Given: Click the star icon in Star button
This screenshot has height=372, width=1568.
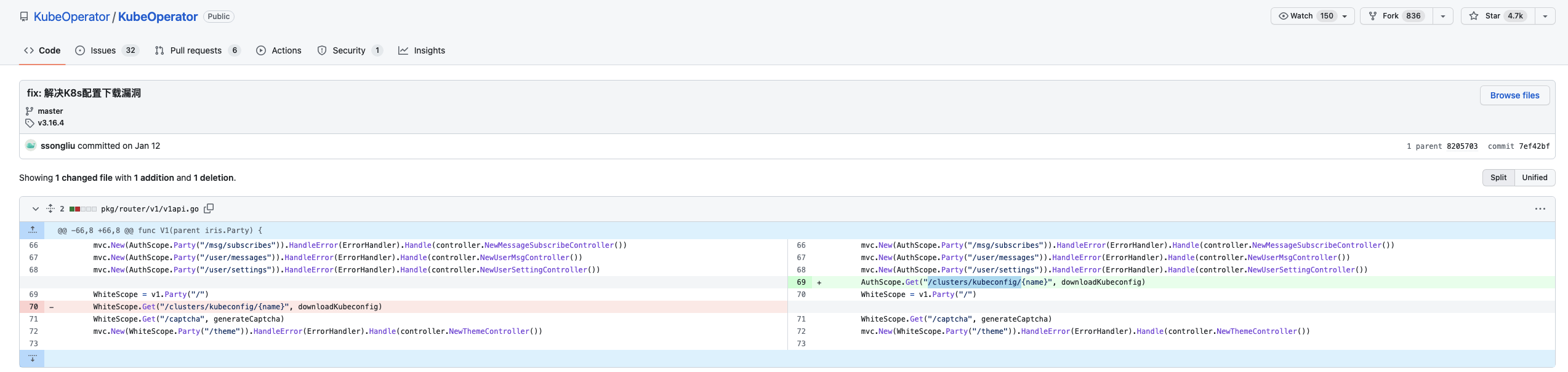Looking at the screenshot, I should (1474, 16).
